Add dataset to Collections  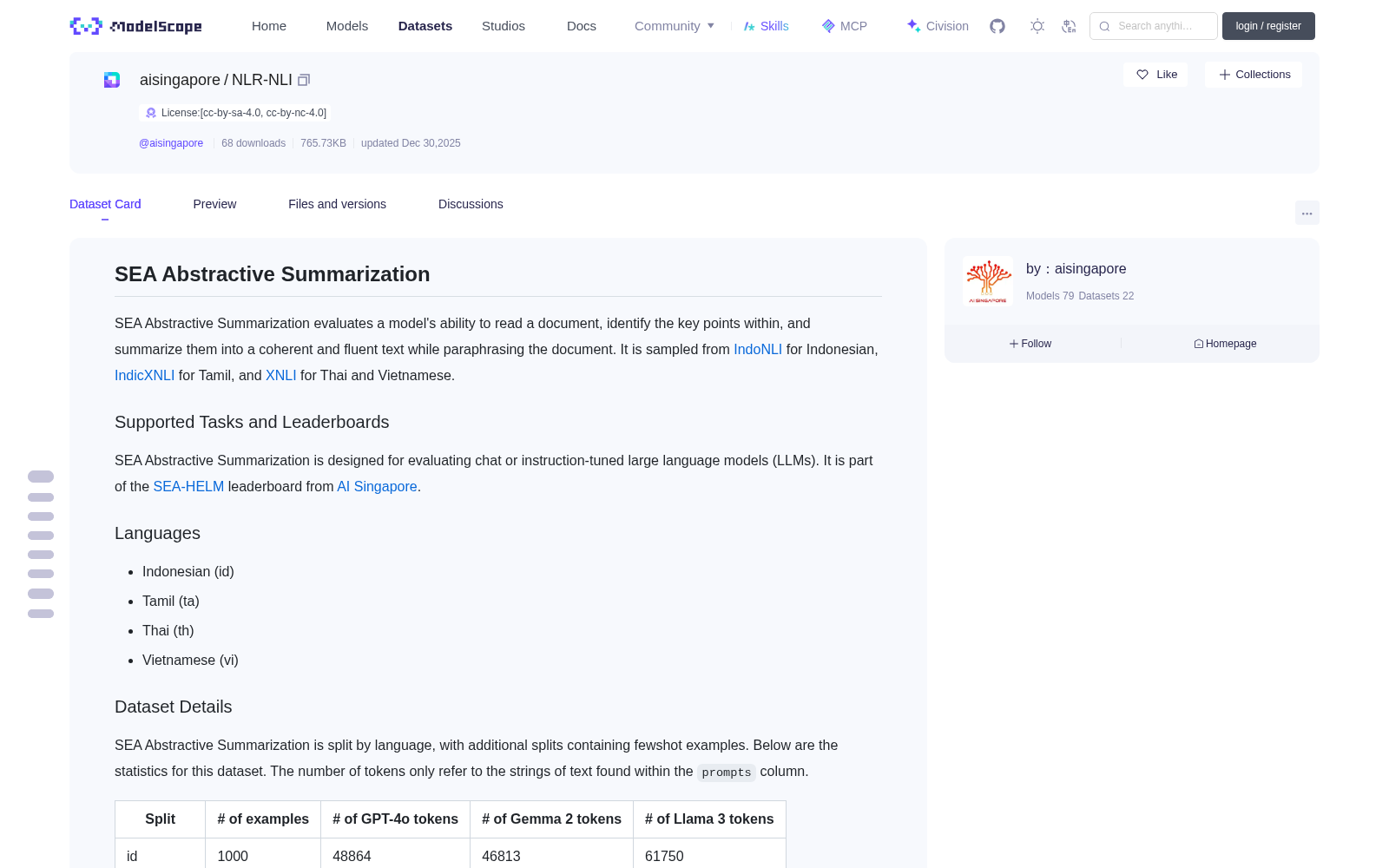click(x=1254, y=75)
